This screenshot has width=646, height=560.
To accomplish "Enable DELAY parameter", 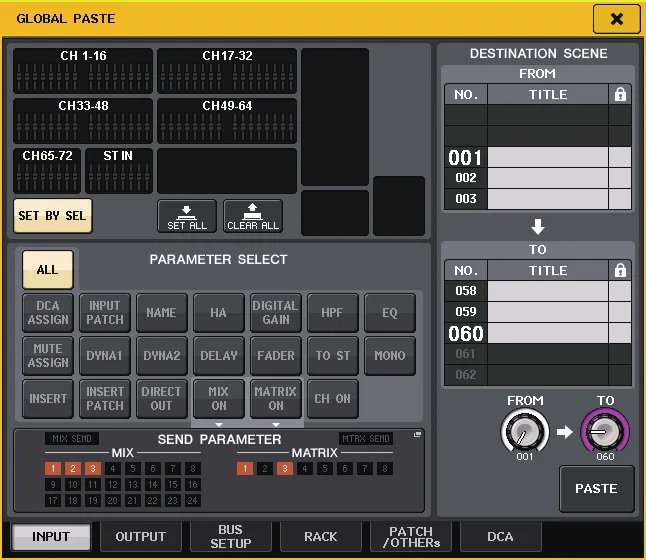I will pos(218,356).
